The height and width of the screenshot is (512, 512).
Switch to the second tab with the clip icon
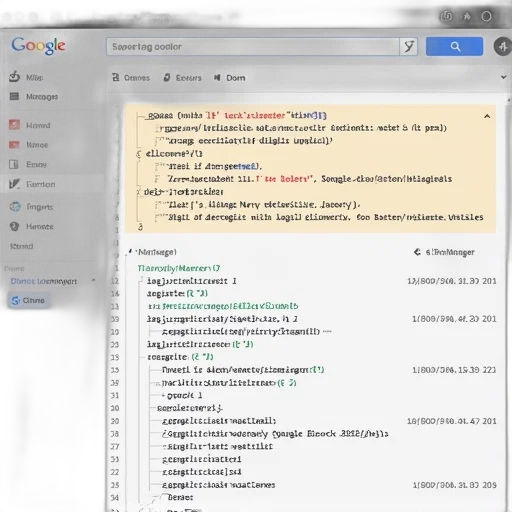point(182,78)
